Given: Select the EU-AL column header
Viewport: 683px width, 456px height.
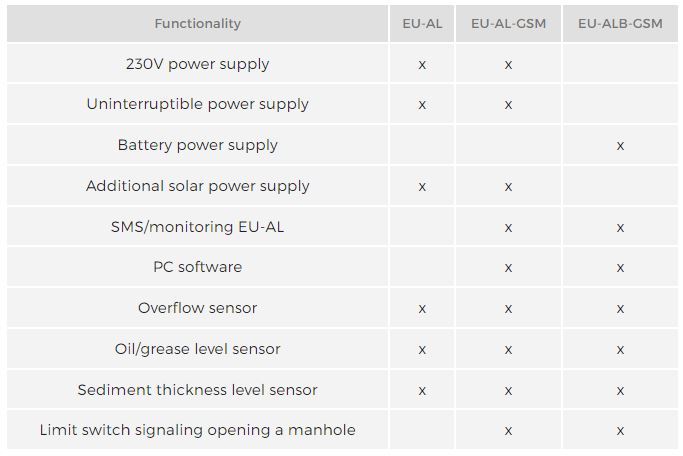Looking at the screenshot, I should [x=421, y=23].
